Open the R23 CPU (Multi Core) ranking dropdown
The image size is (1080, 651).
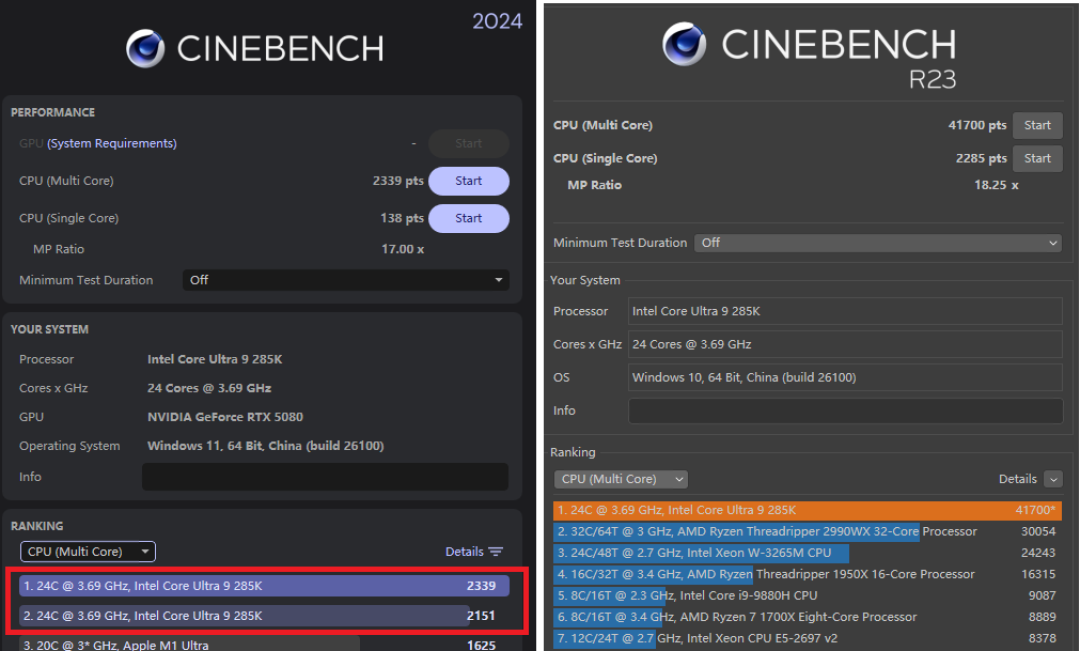pos(621,479)
